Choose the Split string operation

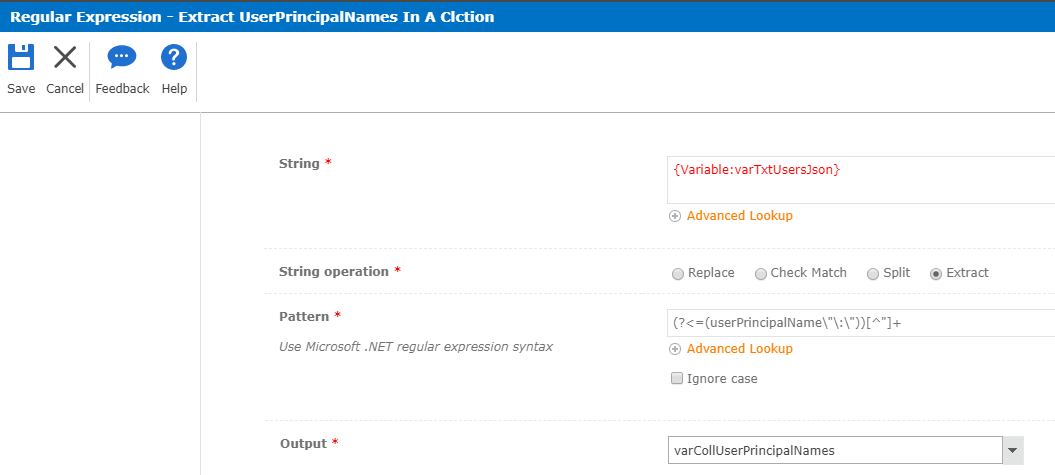click(x=873, y=273)
